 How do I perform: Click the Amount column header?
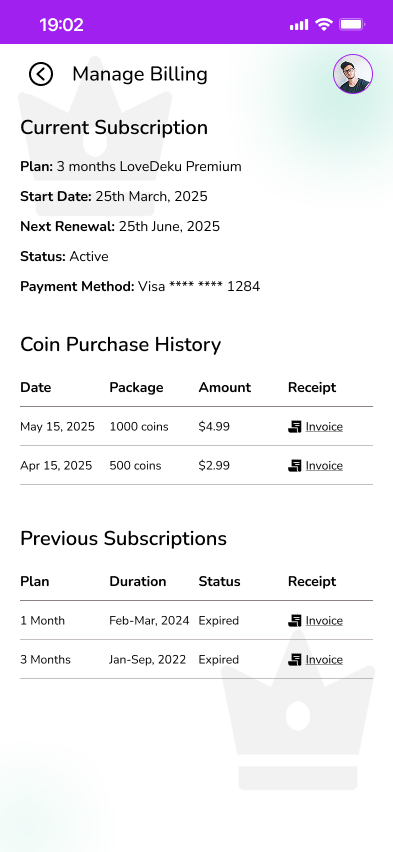tap(224, 387)
